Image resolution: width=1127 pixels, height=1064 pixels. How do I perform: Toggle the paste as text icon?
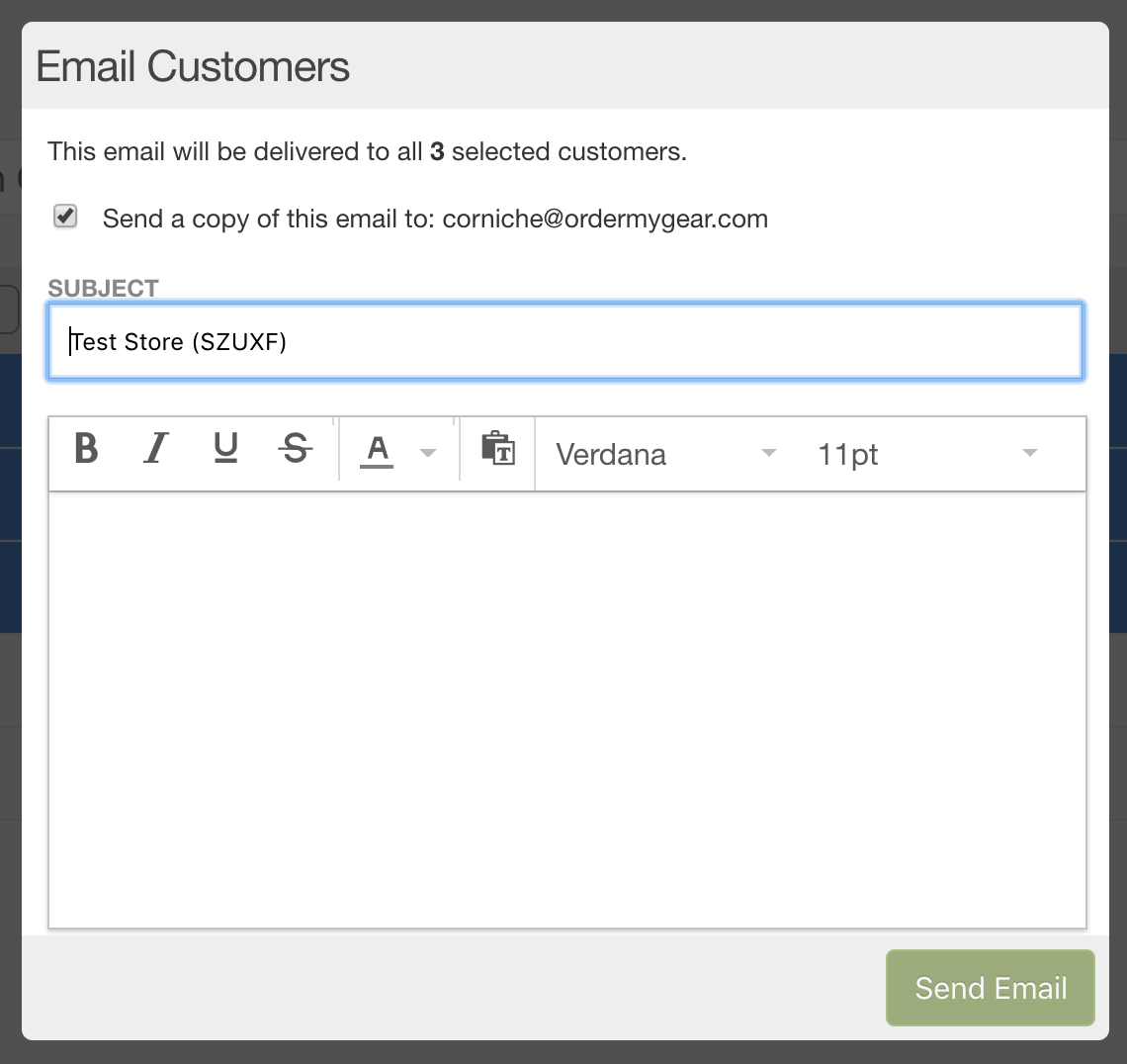pyautogui.click(x=498, y=449)
